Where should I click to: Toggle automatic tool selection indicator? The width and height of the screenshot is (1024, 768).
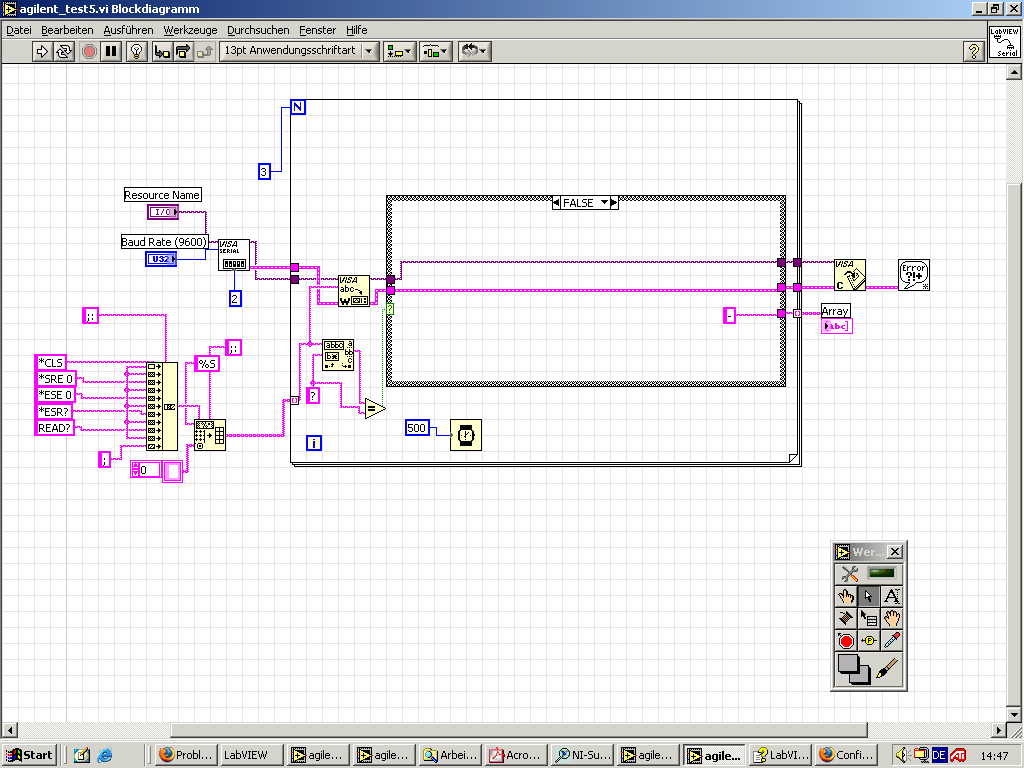(x=881, y=573)
